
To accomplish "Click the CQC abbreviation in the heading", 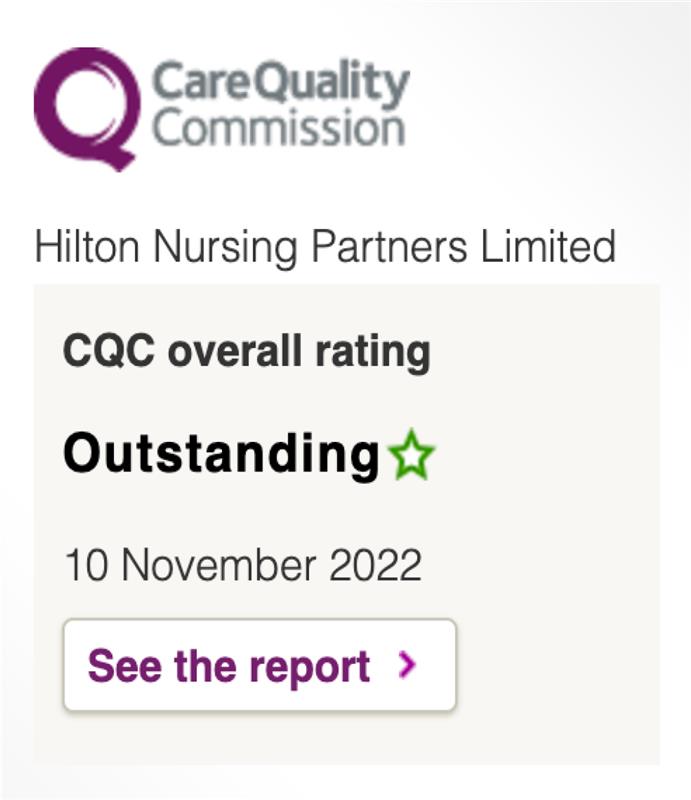I will coord(109,351).
